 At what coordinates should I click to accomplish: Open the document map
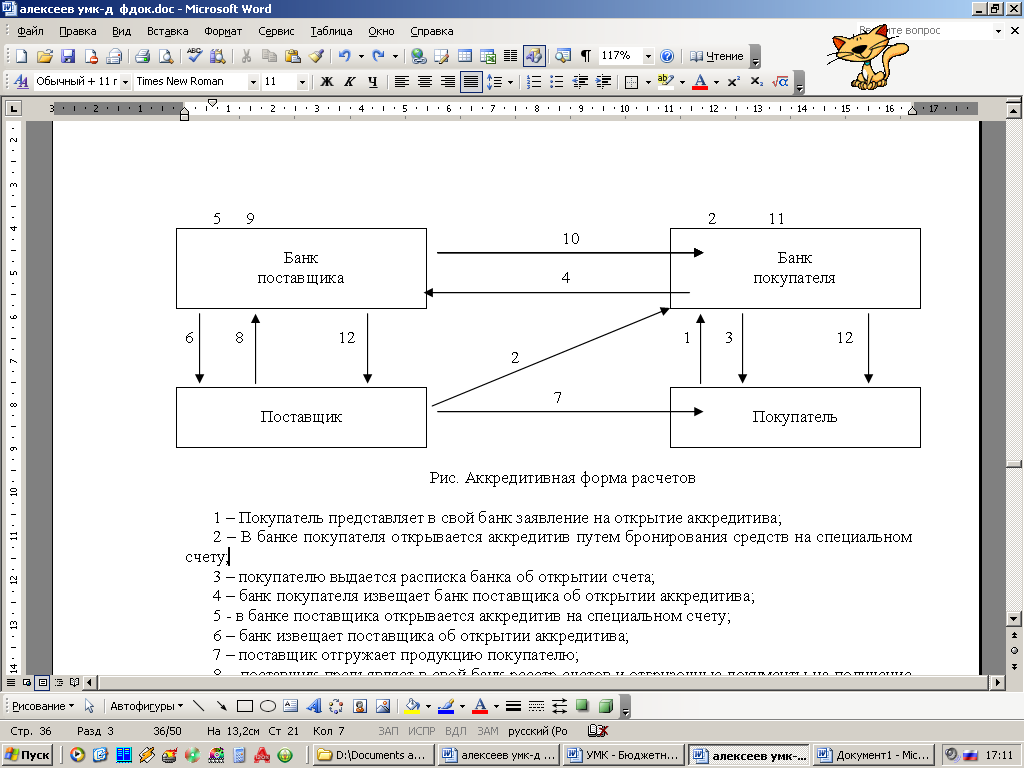[562, 56]
